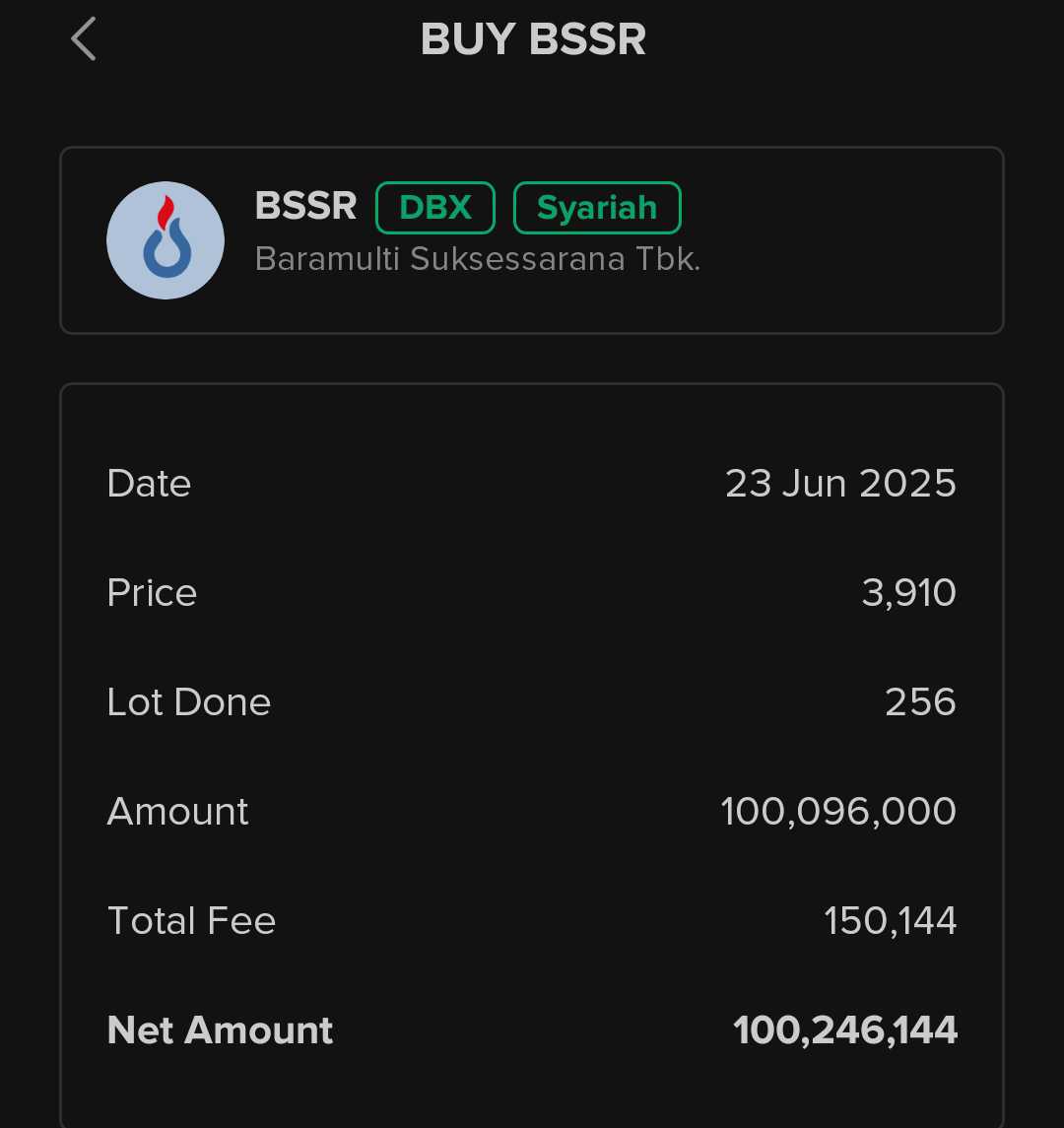The image size is (1064, 1128).
Task: Tap the Syariah badge
Action: tap(597, 208)
